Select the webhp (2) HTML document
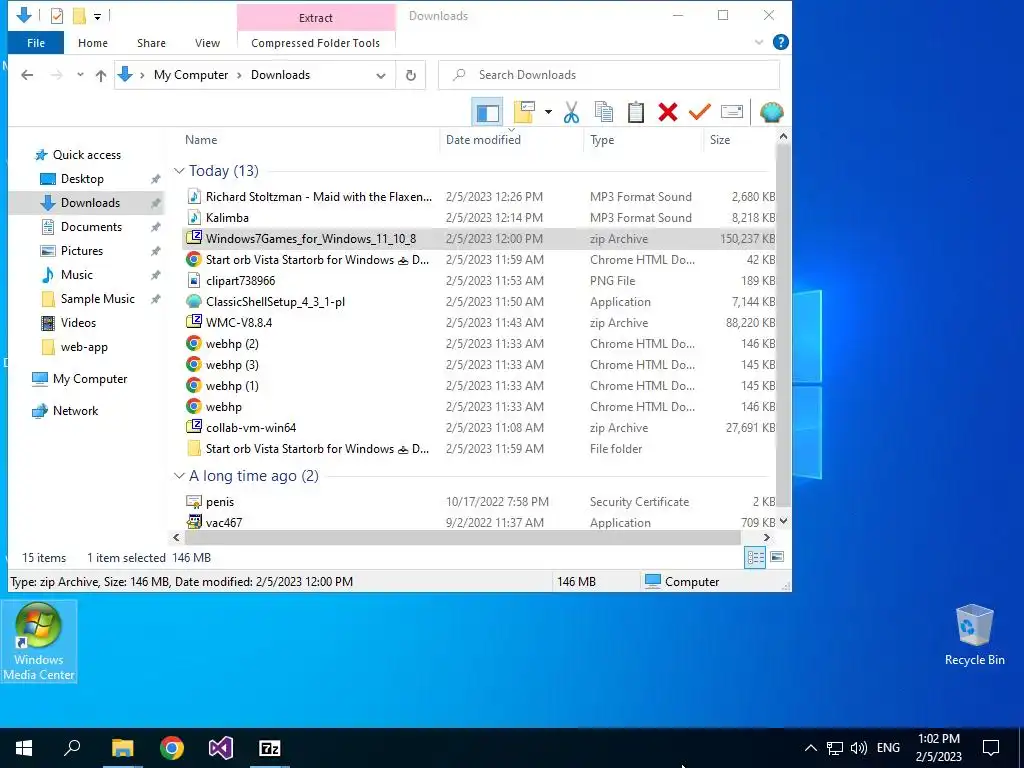 pos(479,344)
